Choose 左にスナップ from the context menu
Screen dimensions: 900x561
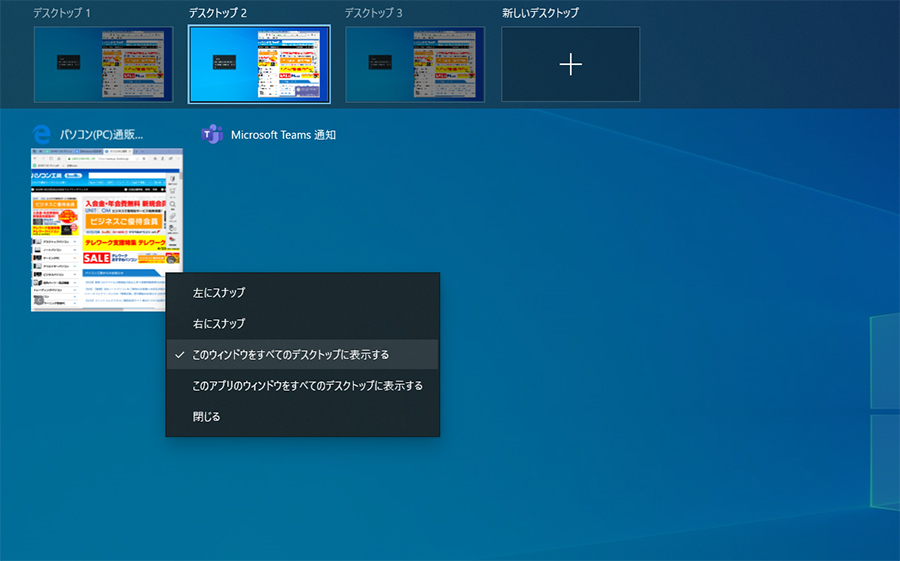pos(302,293)
